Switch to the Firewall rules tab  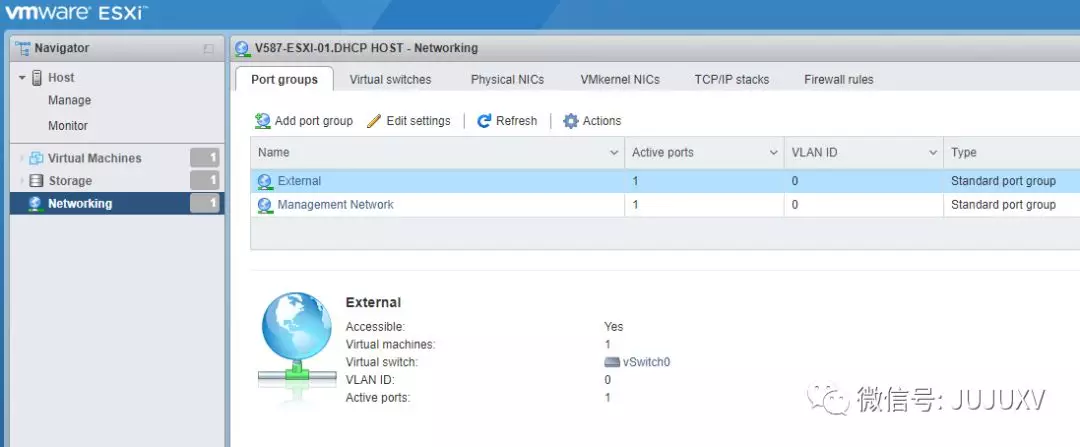[x=838, y=79]
